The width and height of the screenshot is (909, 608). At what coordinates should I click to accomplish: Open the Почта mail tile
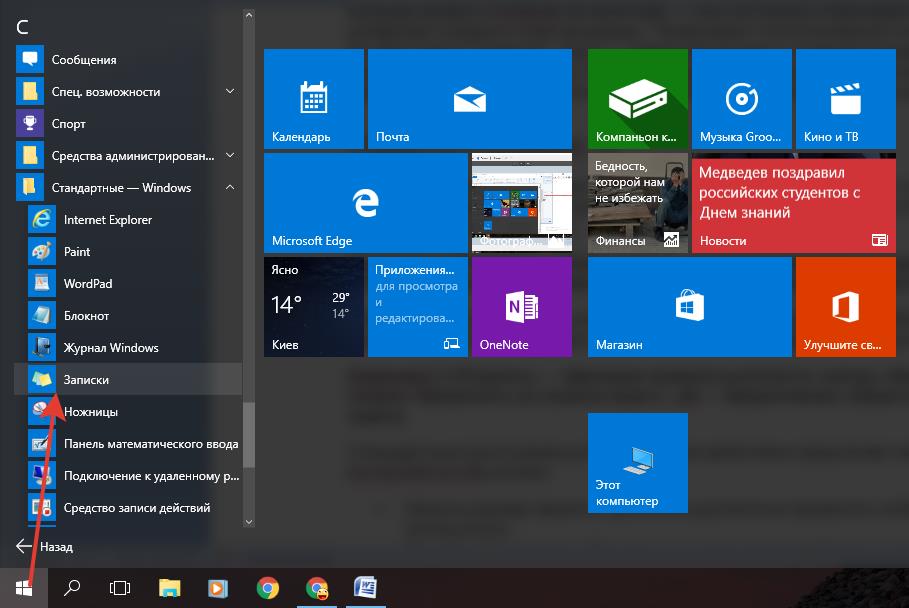[470, 99]
